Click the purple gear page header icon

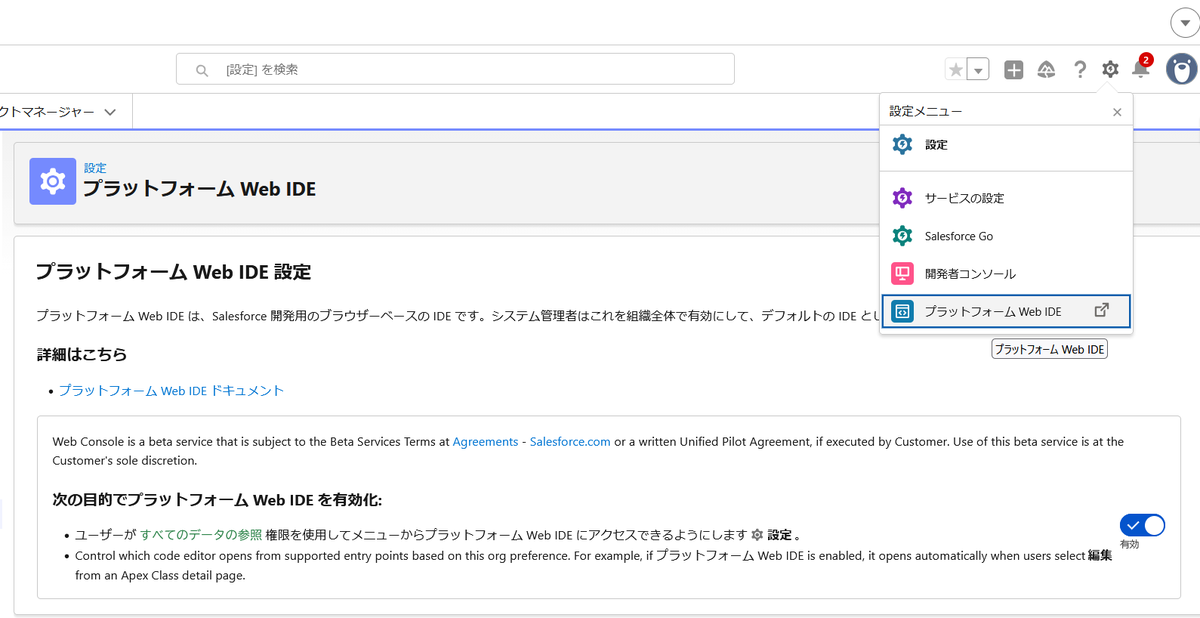click(x=53, y=181)
